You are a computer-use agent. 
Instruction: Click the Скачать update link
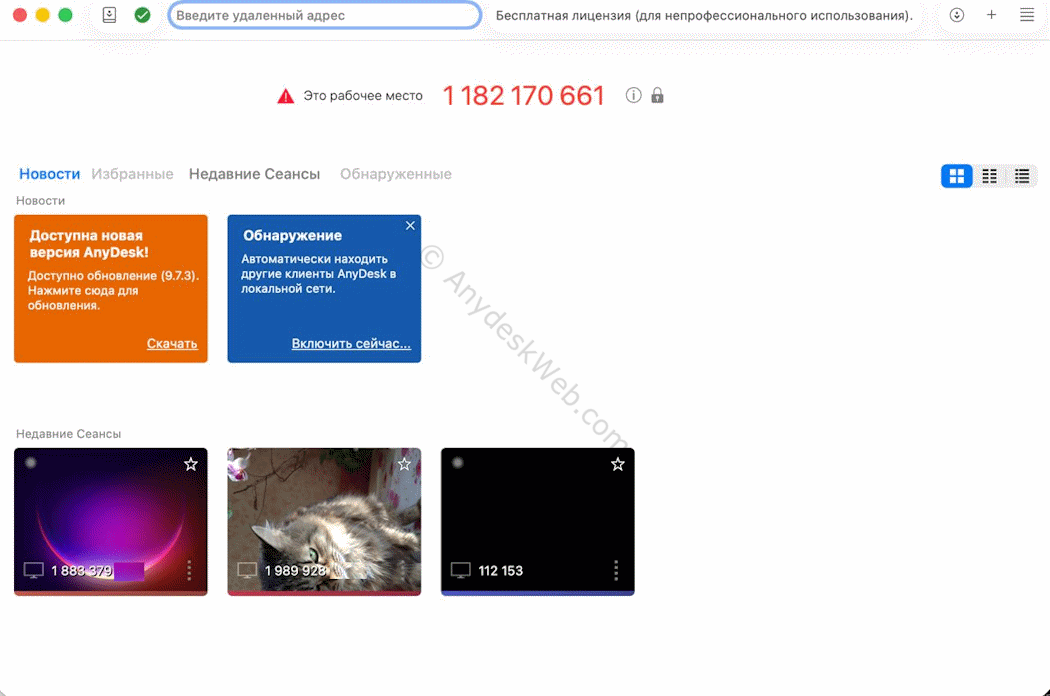point(172,344)
